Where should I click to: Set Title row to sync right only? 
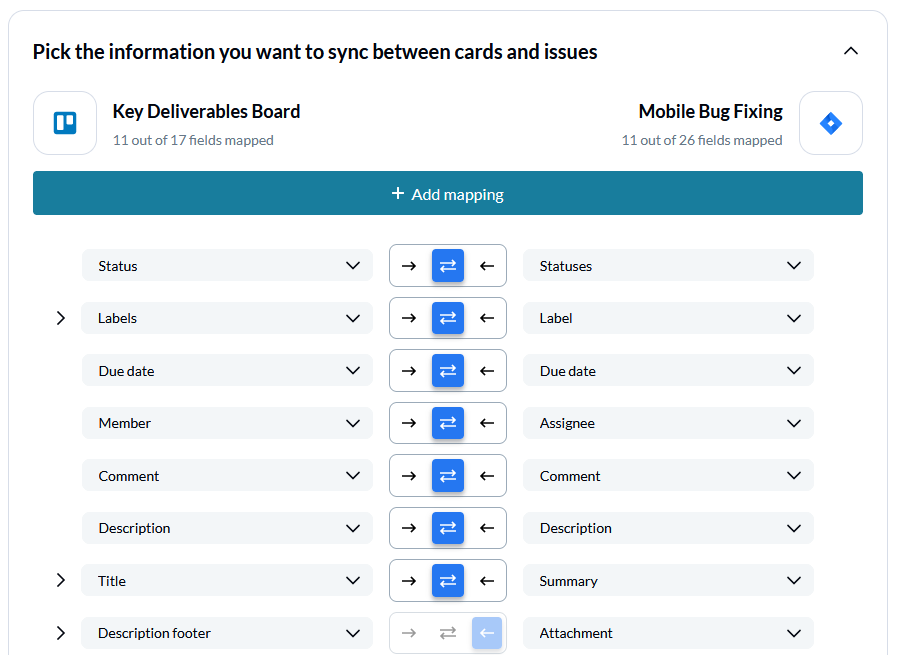[x=409, y=581]
